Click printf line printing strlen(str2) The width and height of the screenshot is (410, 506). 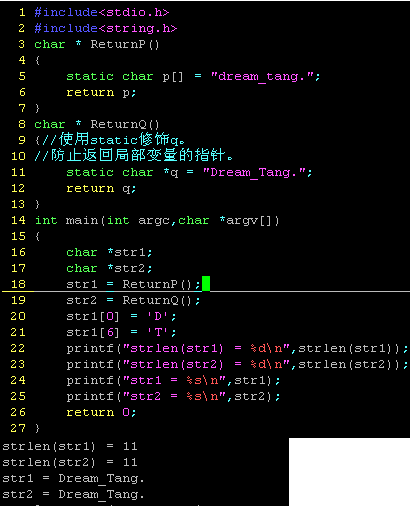pos(237,364)
